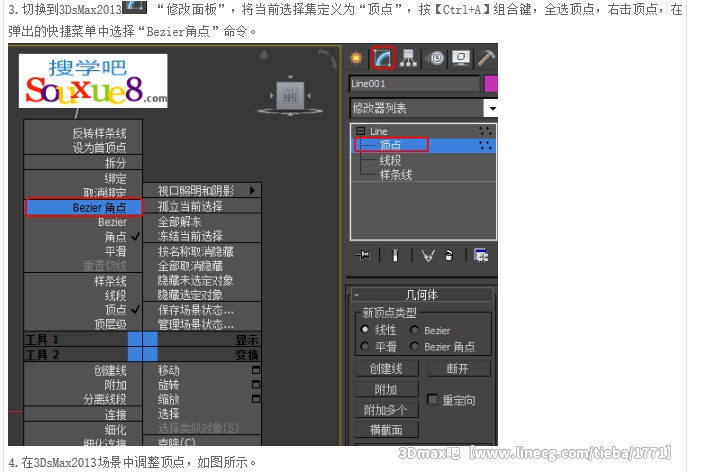Choose 创建线 in context menu
This screenshot has width=711, height=472.
tap(110, 370)
